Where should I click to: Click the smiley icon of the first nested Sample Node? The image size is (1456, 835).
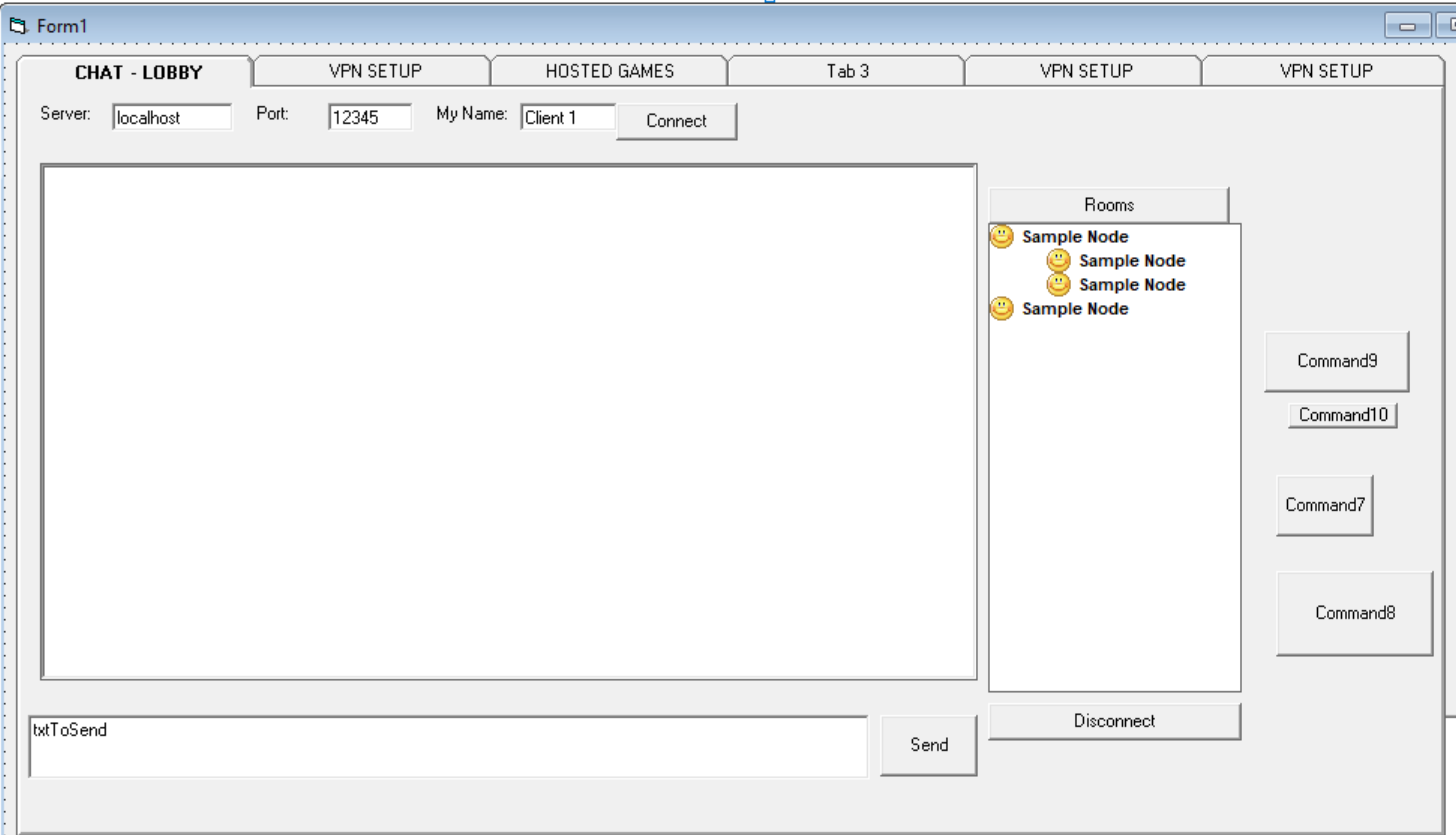pyautogui.click(x=1057, y=260)
